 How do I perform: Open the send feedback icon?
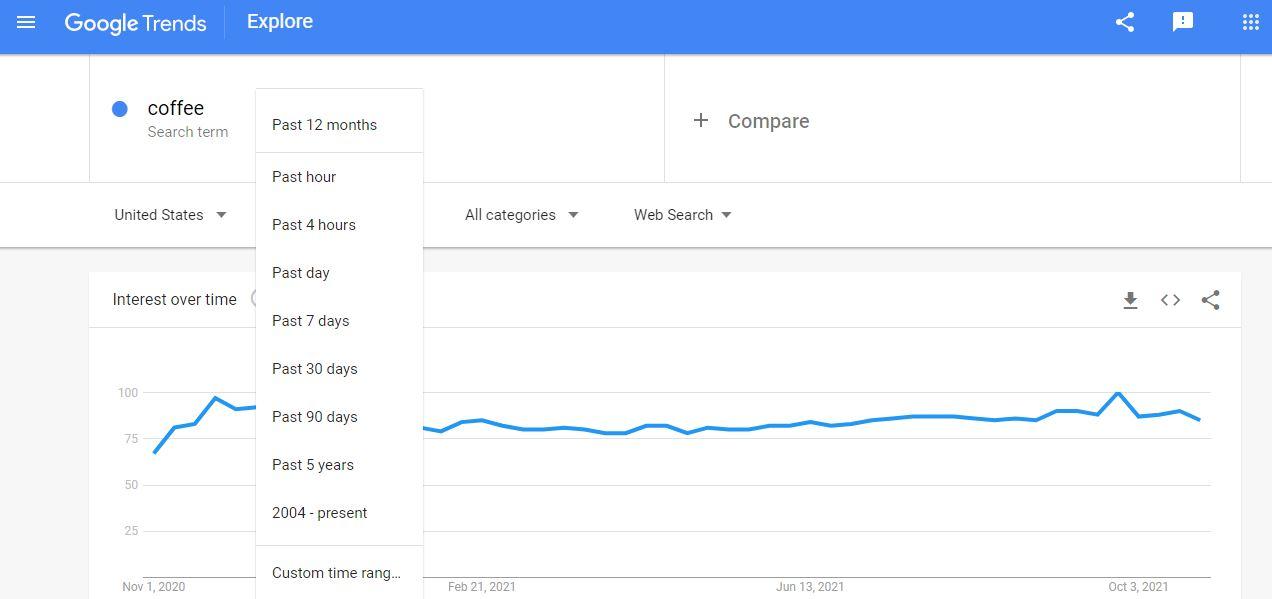tap(1183, 22)
